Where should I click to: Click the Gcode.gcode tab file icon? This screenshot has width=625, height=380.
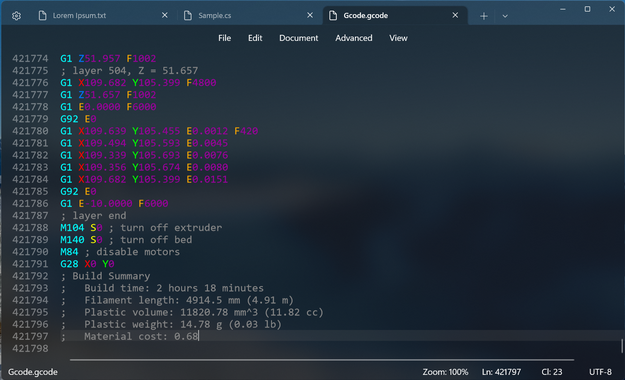(x=333, y=16)
